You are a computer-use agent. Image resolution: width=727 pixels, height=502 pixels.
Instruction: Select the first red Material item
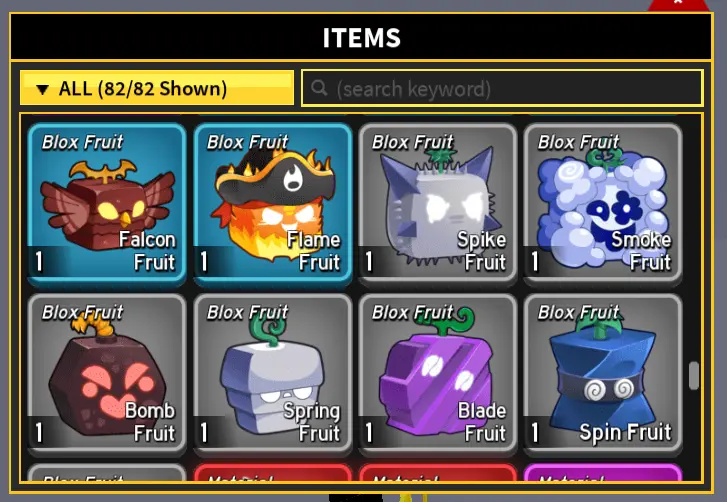coord(273,473)
